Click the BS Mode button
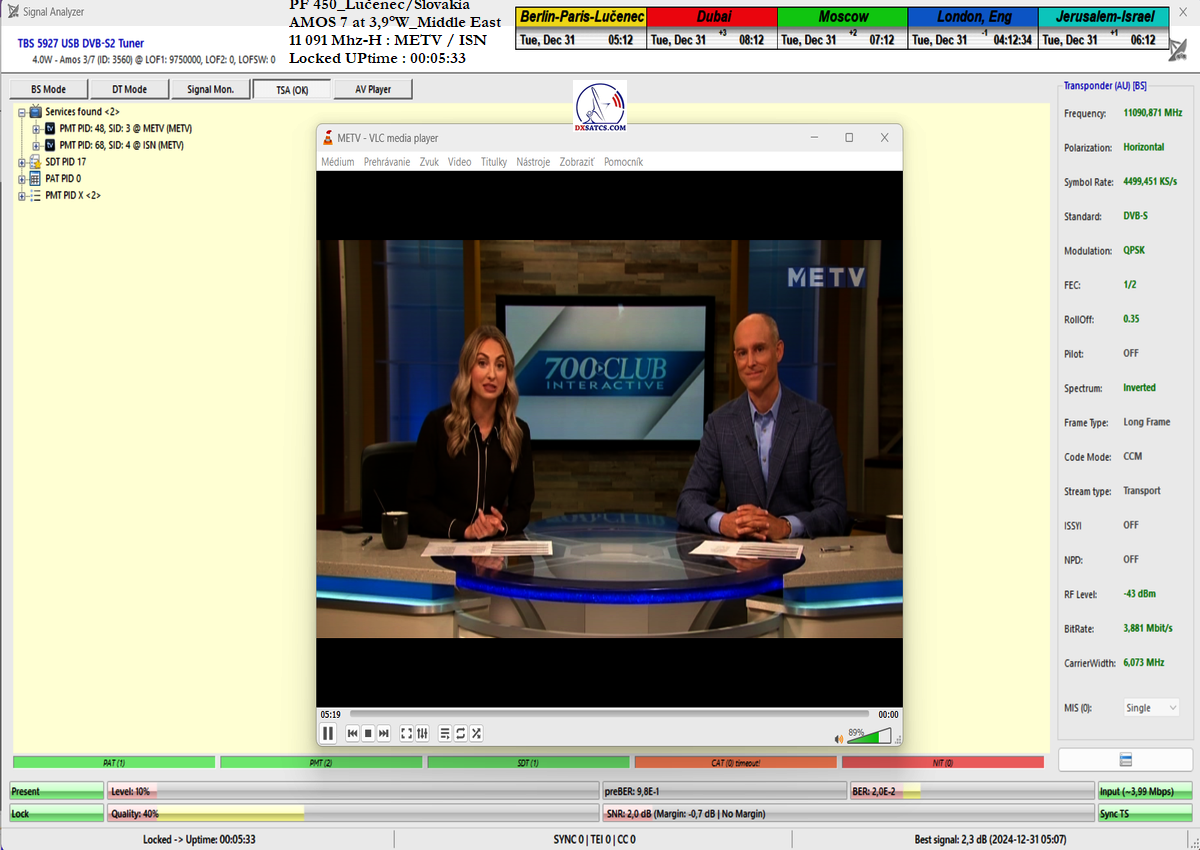1200x850 pixels. [48, 90]
